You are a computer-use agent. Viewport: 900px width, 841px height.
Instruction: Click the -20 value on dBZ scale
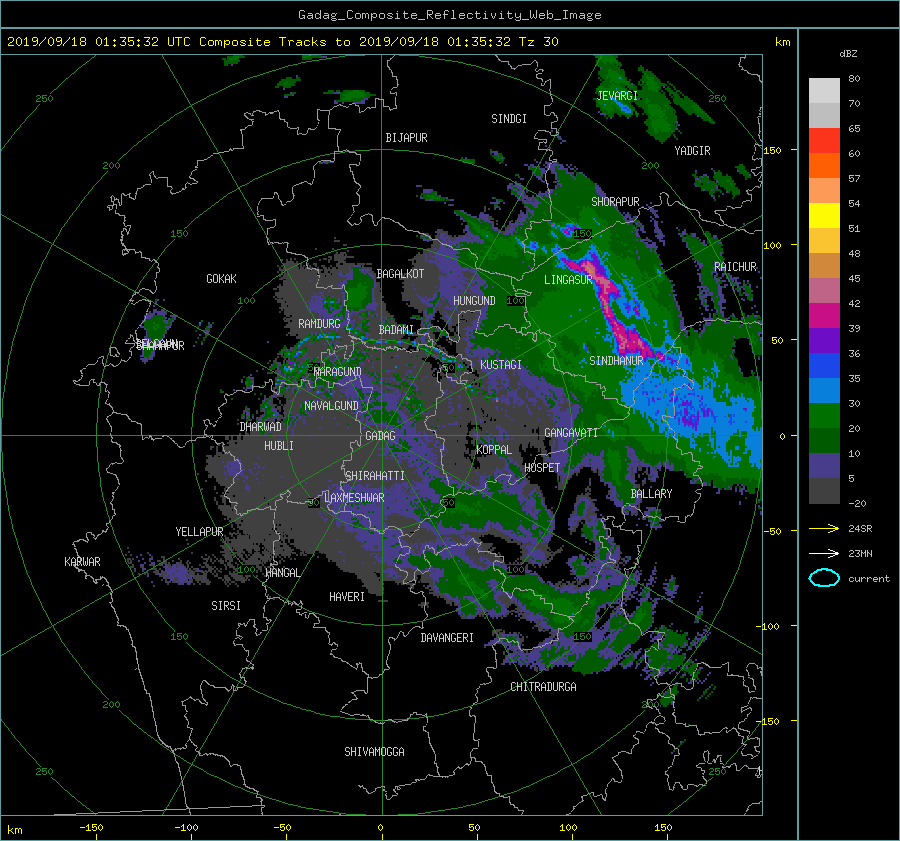pos(857,503)
